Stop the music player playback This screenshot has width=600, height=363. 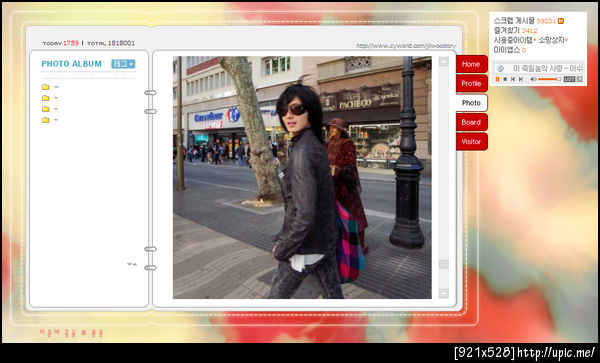[x=505, y=79]
